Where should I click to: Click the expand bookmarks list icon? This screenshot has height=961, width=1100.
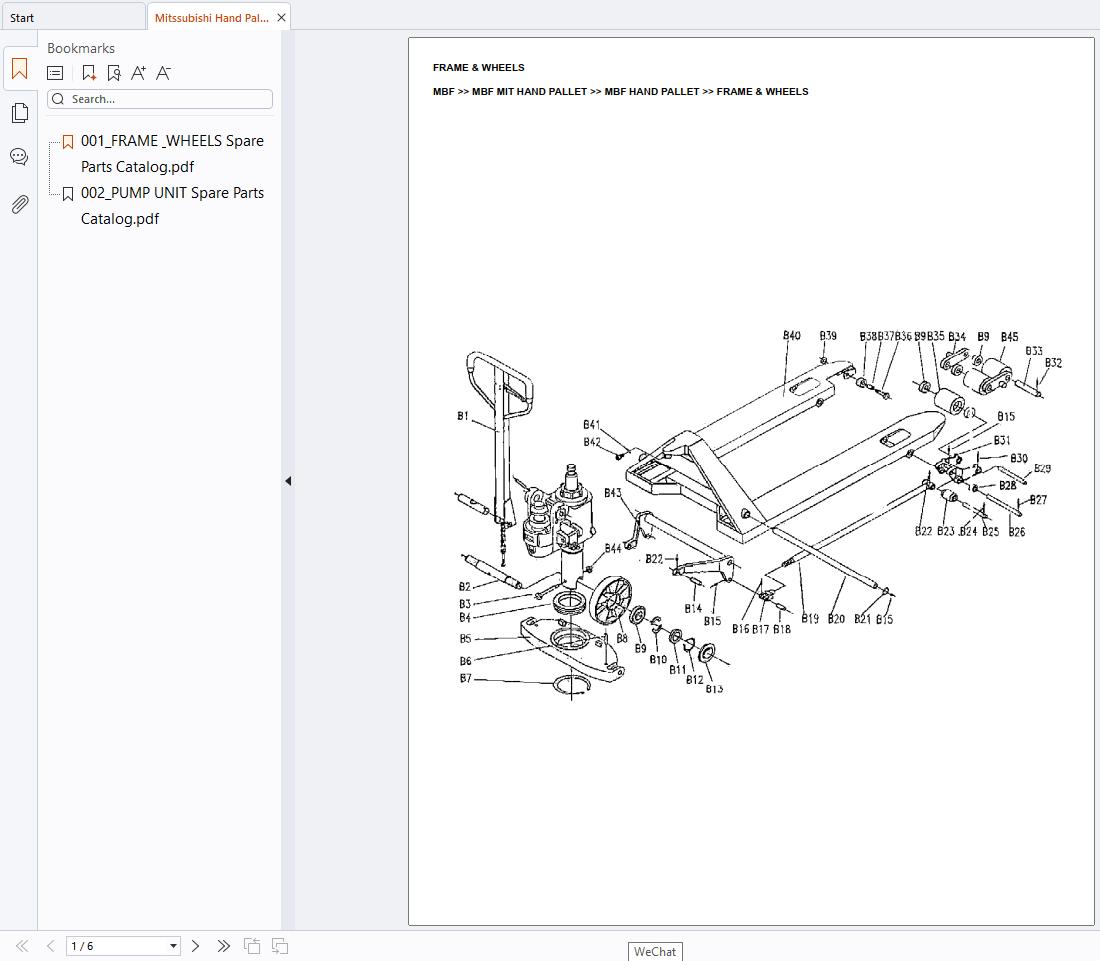coord(55,73)
